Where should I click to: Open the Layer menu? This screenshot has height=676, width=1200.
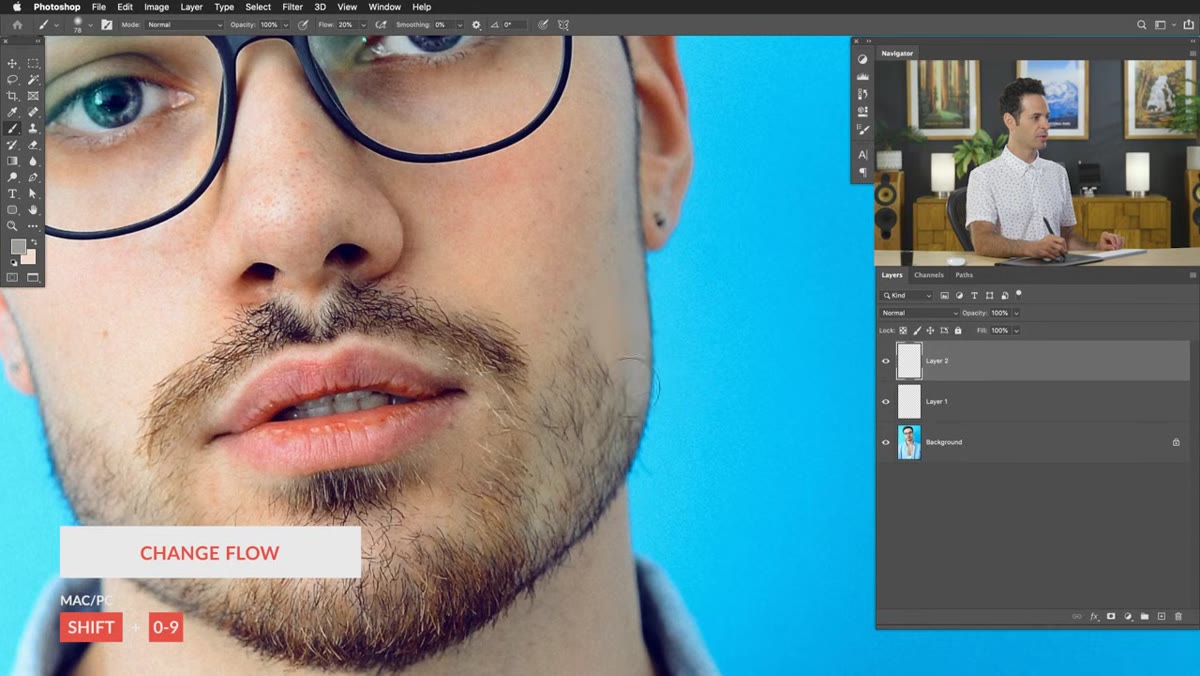tap(191, 7)
